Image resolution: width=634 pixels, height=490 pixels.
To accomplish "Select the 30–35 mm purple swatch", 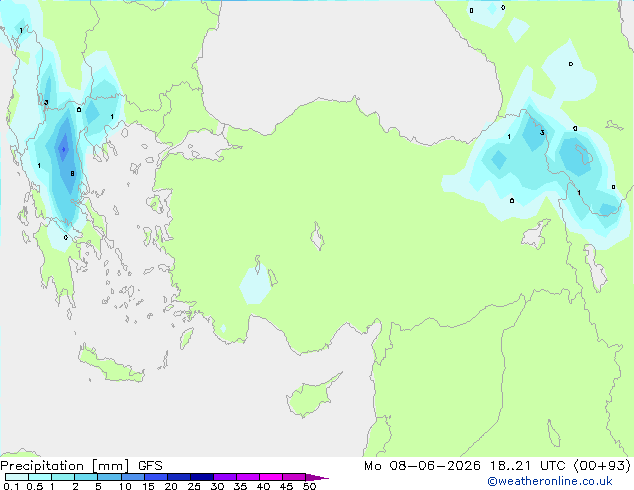I will (x=225, y=477).
